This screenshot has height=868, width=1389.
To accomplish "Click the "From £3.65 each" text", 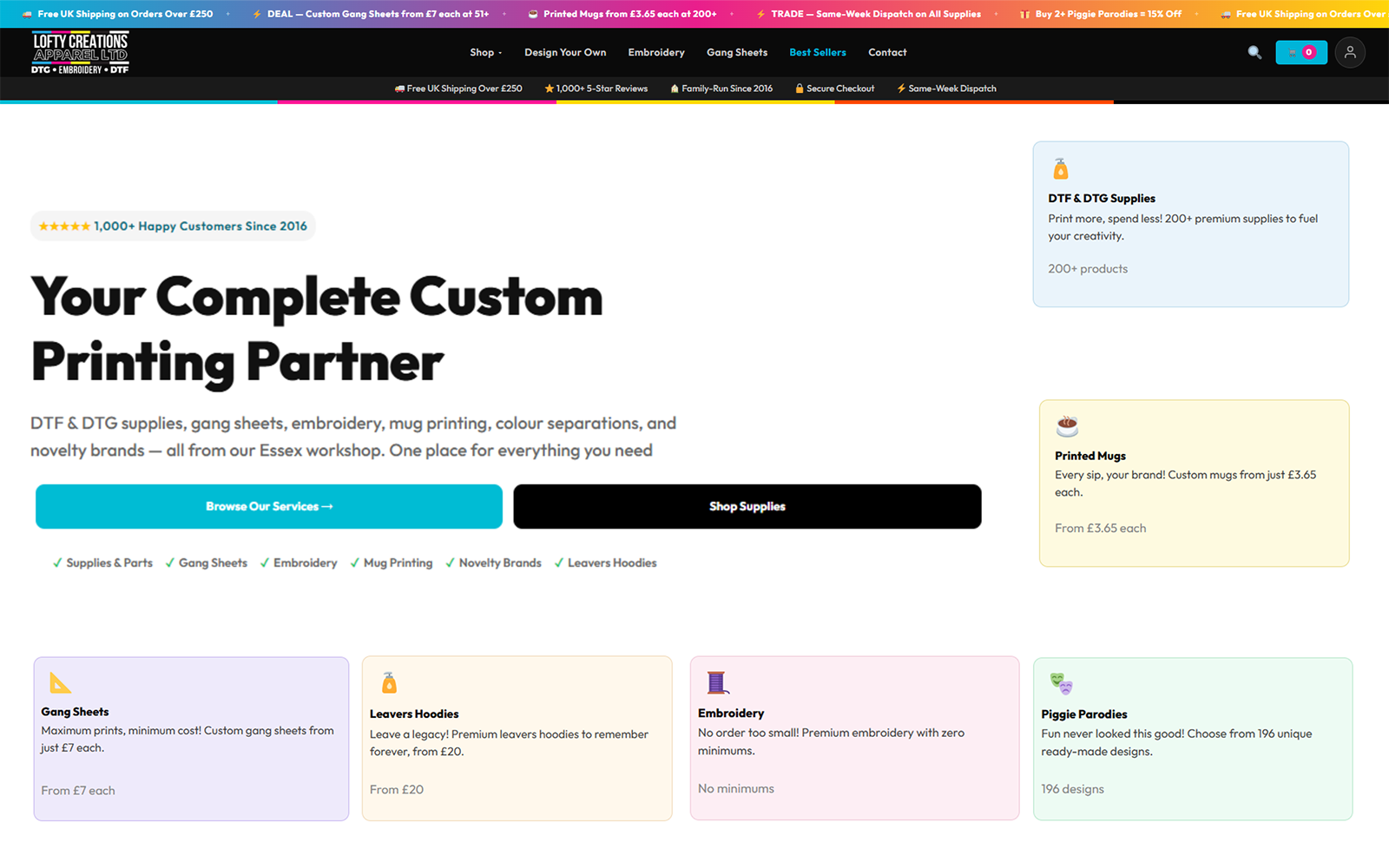I will point(1100,528).
